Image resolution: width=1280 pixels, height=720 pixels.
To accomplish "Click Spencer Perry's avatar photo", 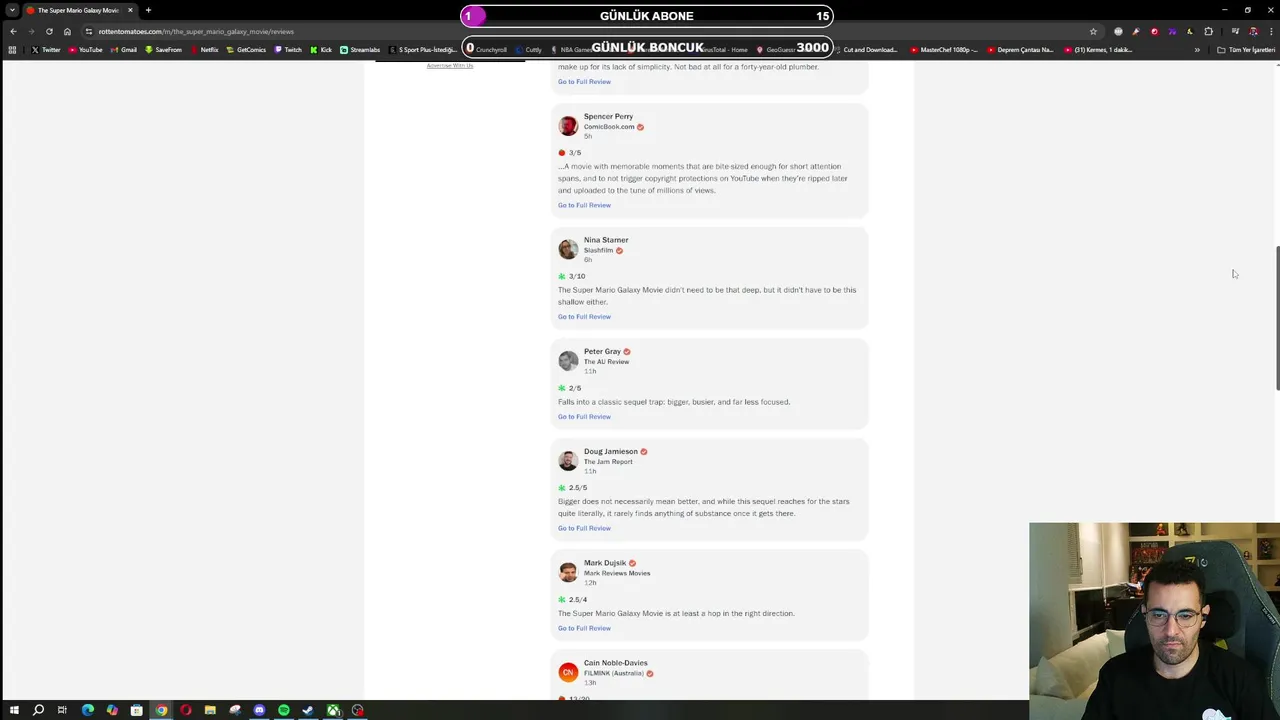I will click(x=568, y=125).
